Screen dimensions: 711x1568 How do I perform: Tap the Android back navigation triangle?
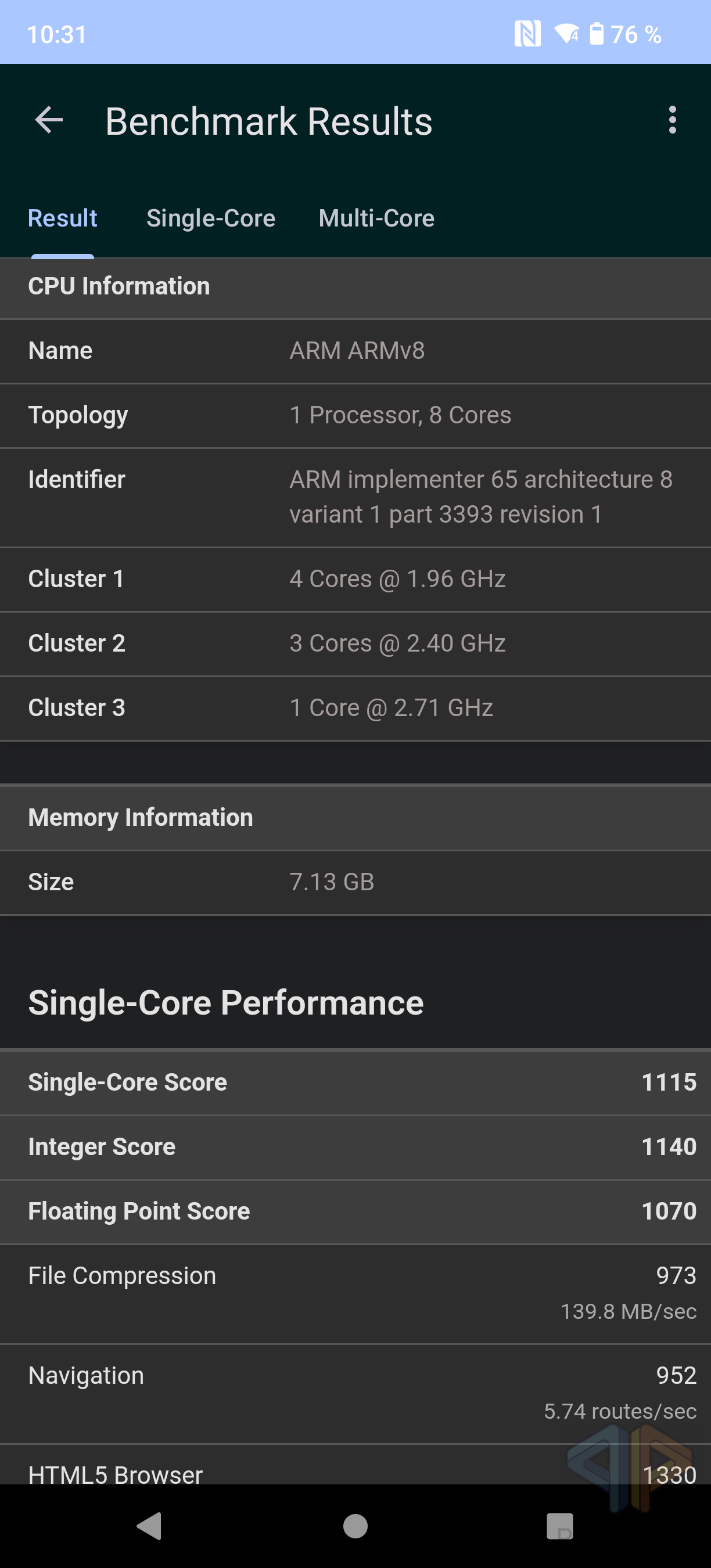(149, 1526)
